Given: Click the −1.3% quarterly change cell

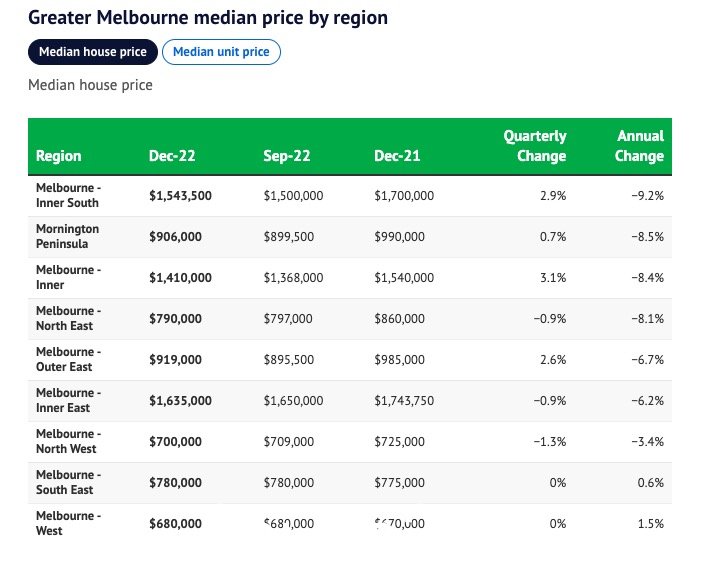Looking at the screenshot, I should point(550,441).
